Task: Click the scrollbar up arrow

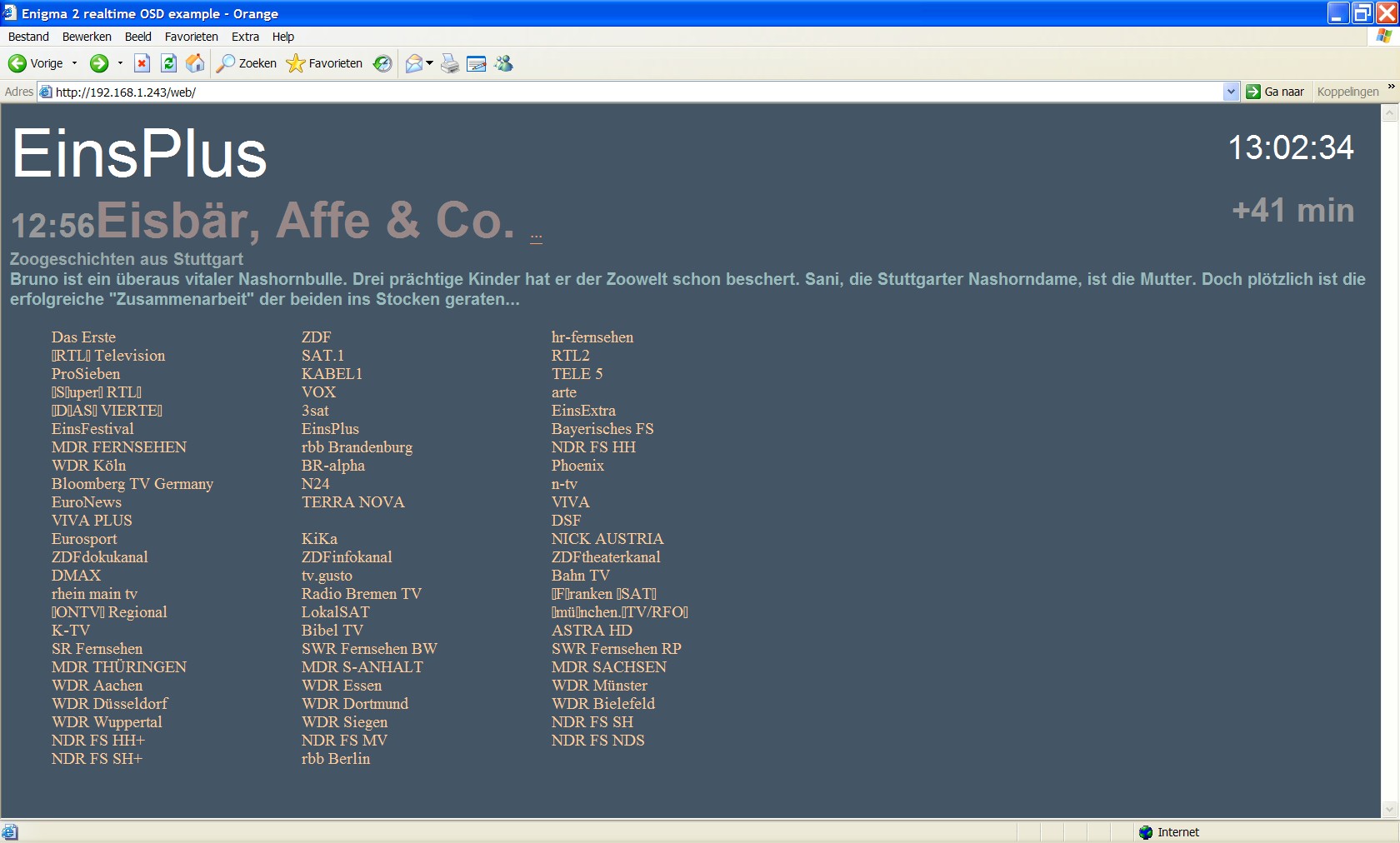Action: click(1389, 113)
